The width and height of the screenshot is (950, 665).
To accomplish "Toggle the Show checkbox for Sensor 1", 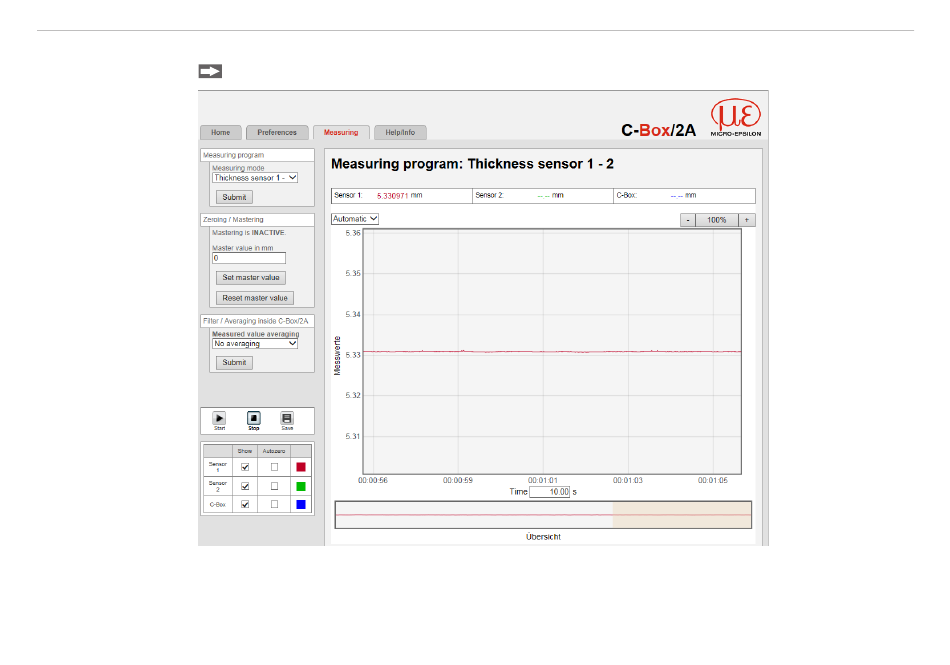I will [x=245, y=467].
